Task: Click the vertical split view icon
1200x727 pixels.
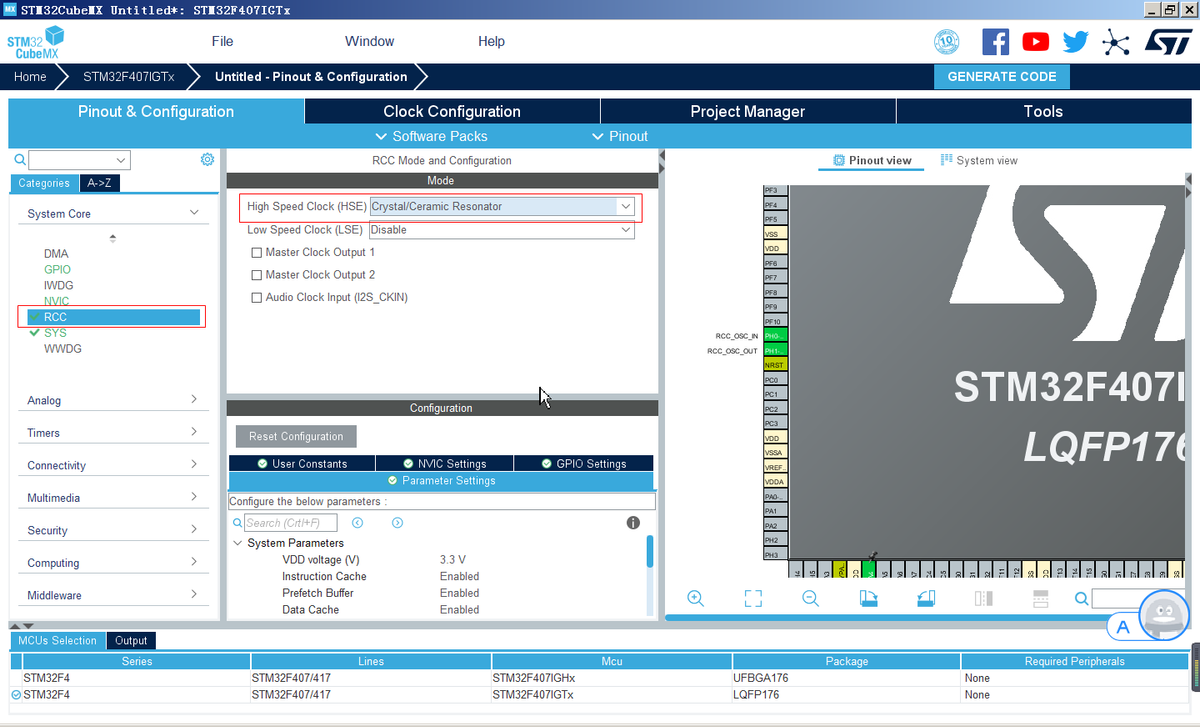Action: coord(983,598)
